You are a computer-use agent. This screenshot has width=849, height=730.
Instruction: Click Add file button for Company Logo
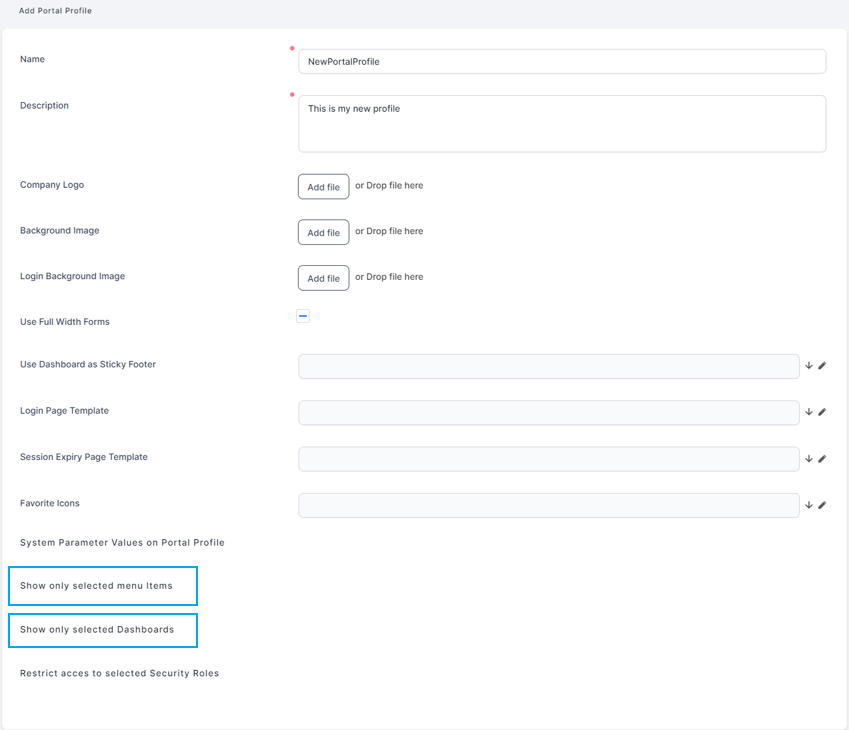pos(323,187)
